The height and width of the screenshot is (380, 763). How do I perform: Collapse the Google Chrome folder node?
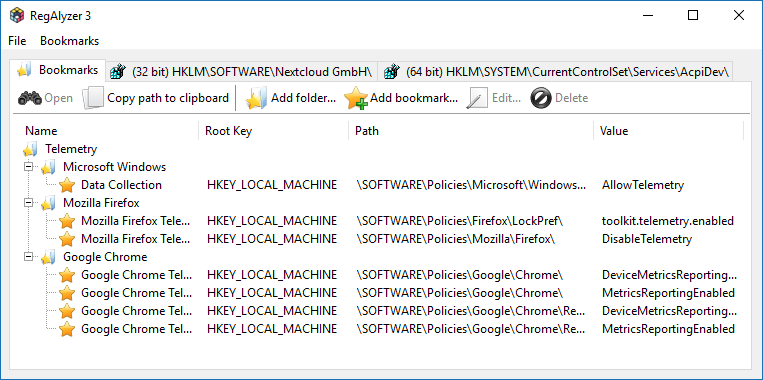pyautogui.click(x=29, y=257)
